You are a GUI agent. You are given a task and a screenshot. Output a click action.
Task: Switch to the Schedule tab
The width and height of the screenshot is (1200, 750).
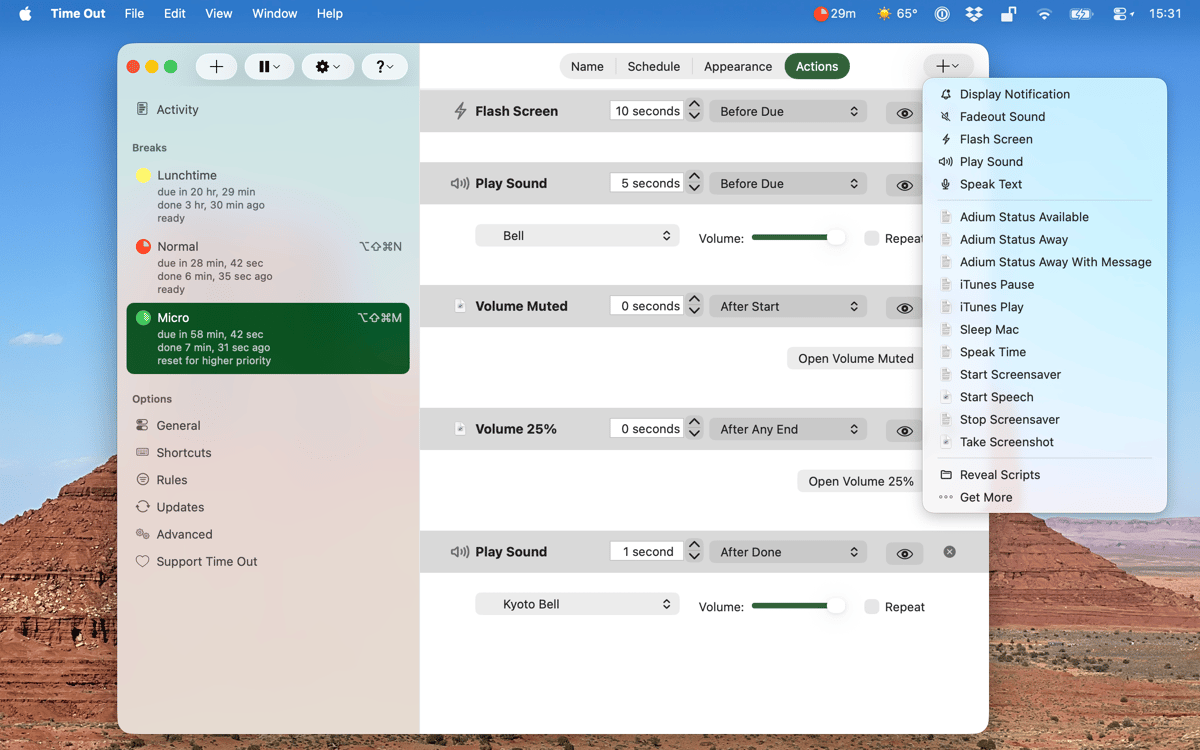(653, 67)
